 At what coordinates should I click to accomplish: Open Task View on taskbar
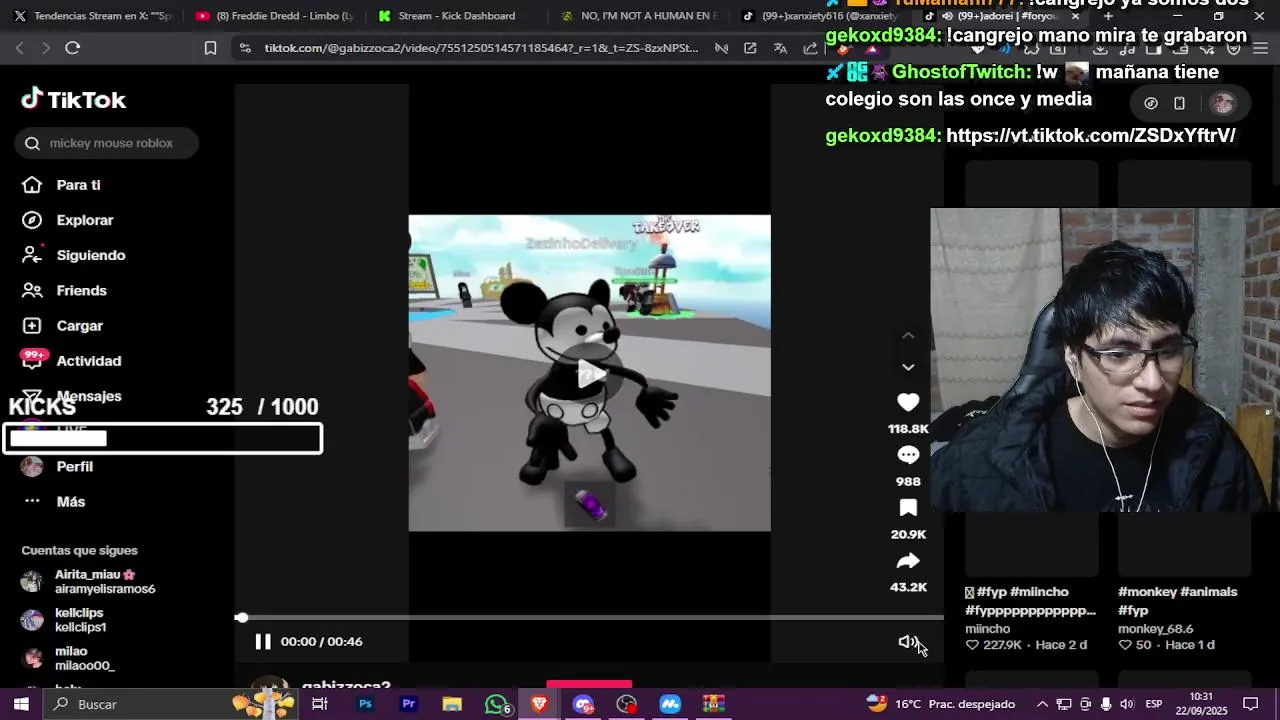pos(320,704)
